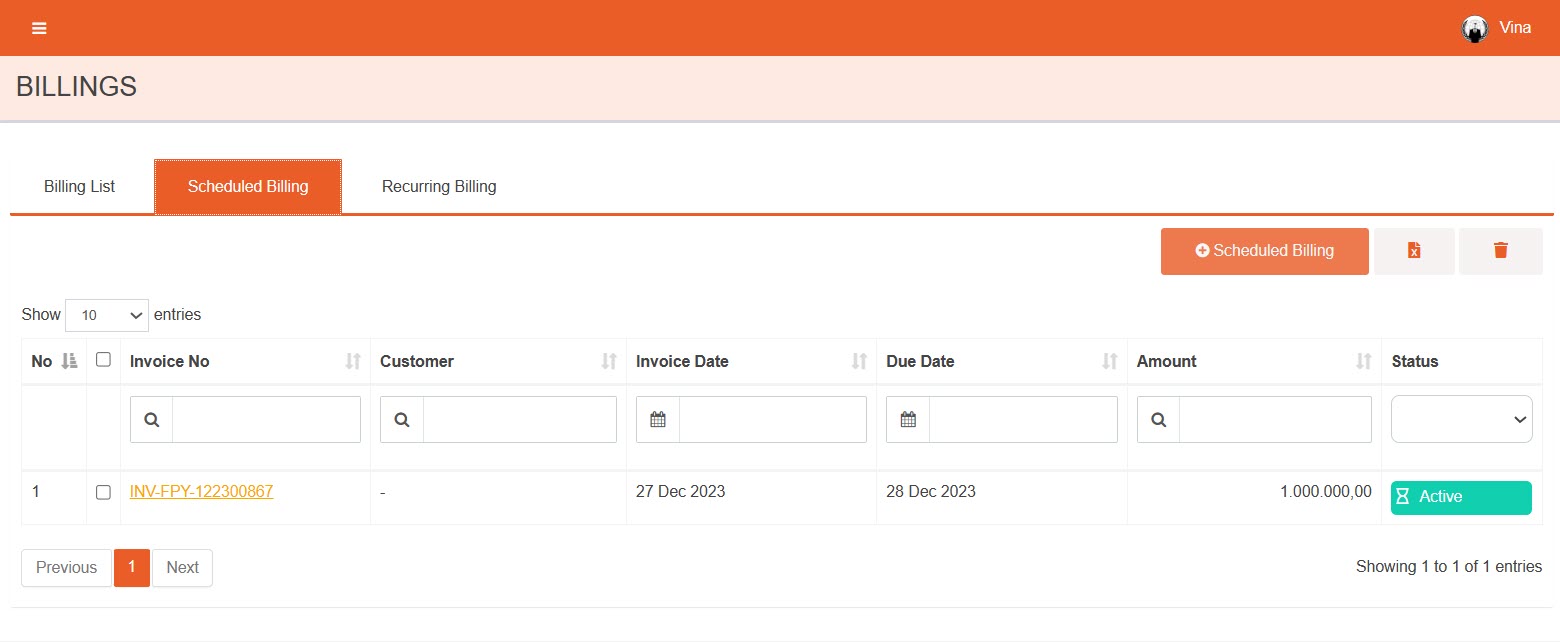Check the INV-FPY-122300867 row checkbox

tap(103, 492)
